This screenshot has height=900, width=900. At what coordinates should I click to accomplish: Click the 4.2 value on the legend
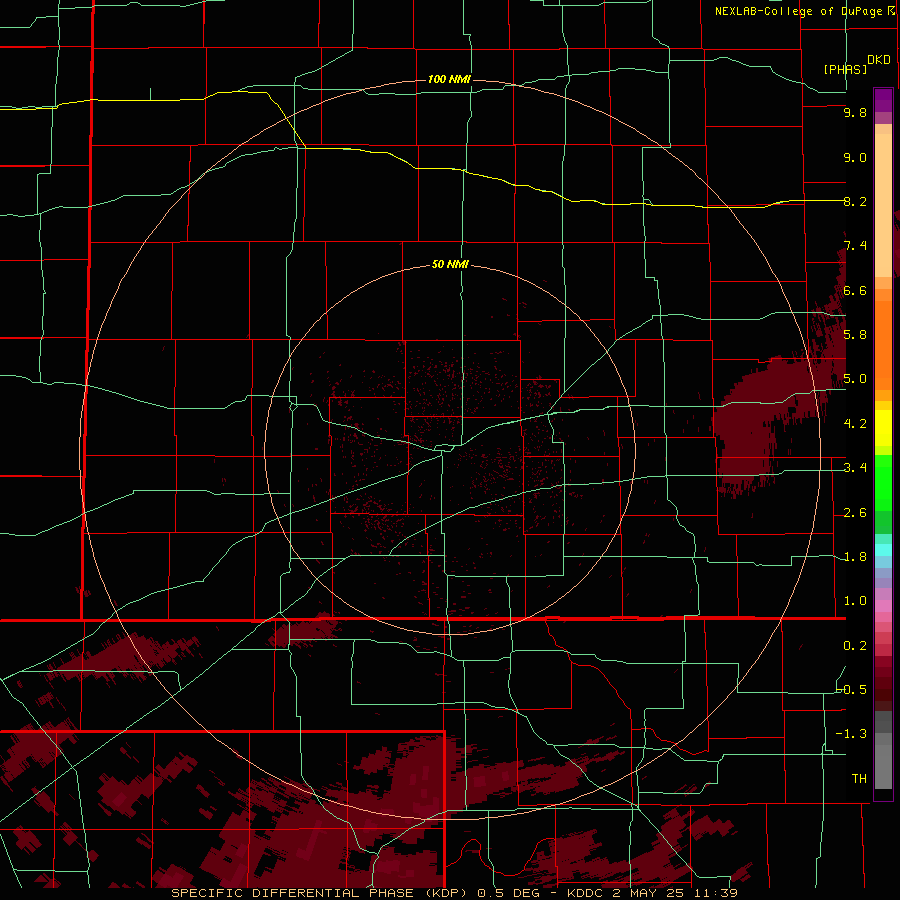pos(855,424)
